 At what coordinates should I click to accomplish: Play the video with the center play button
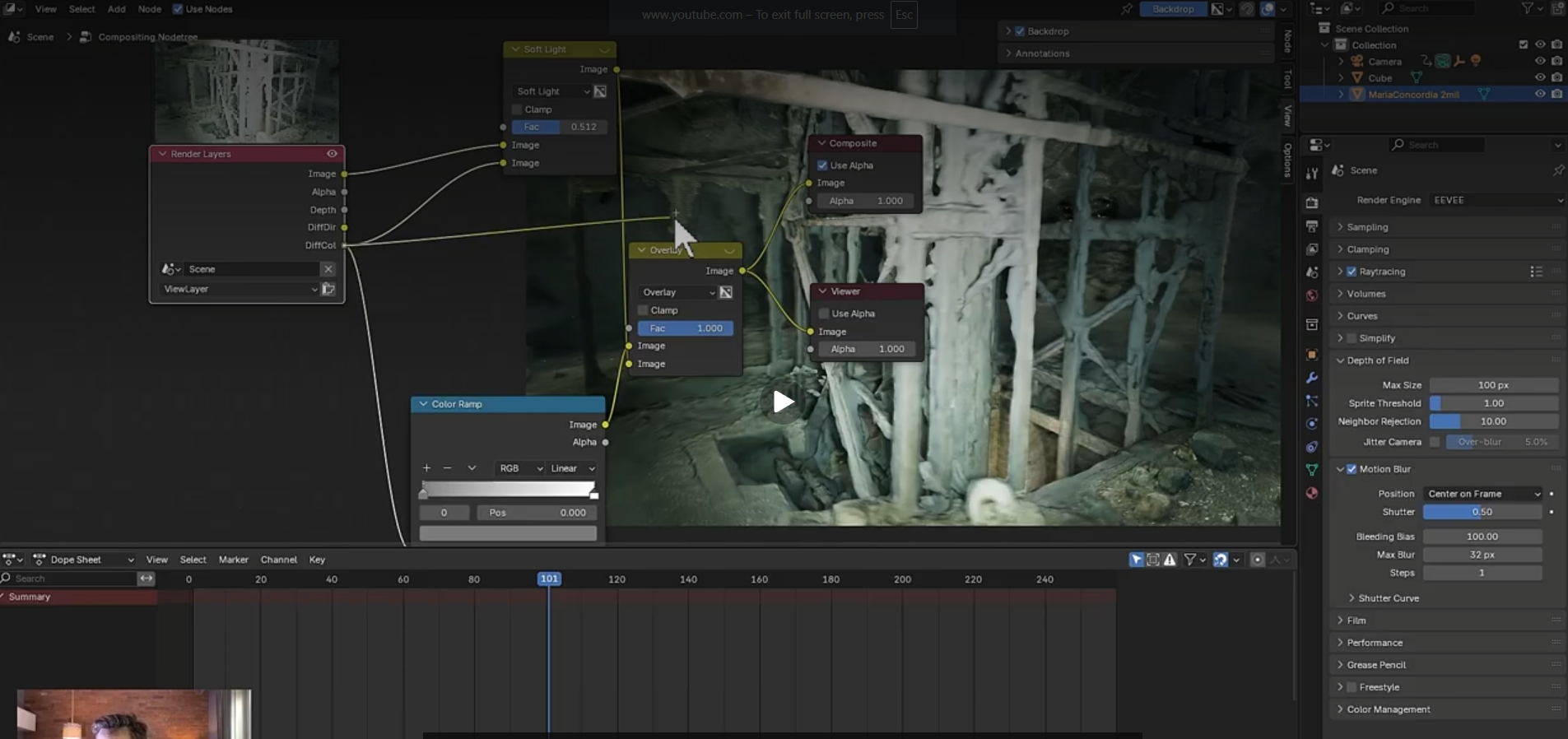coord(784,402)
